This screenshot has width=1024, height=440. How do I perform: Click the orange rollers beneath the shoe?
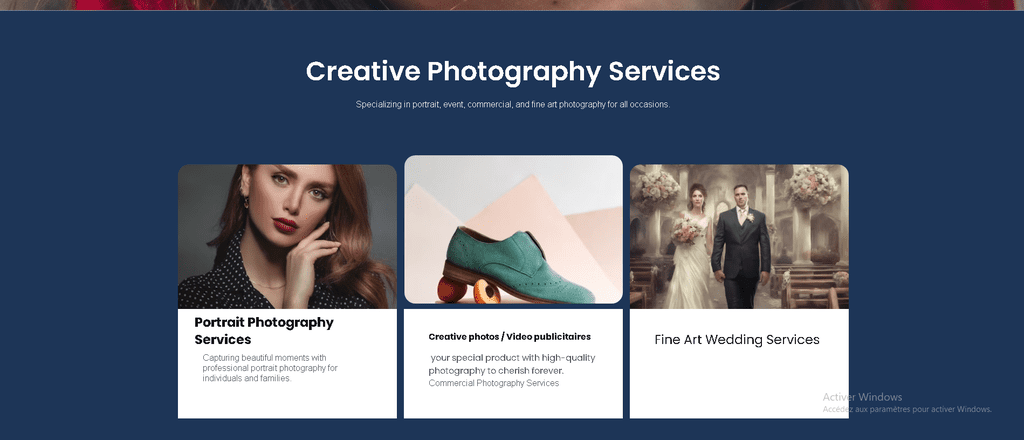(468, 290)
